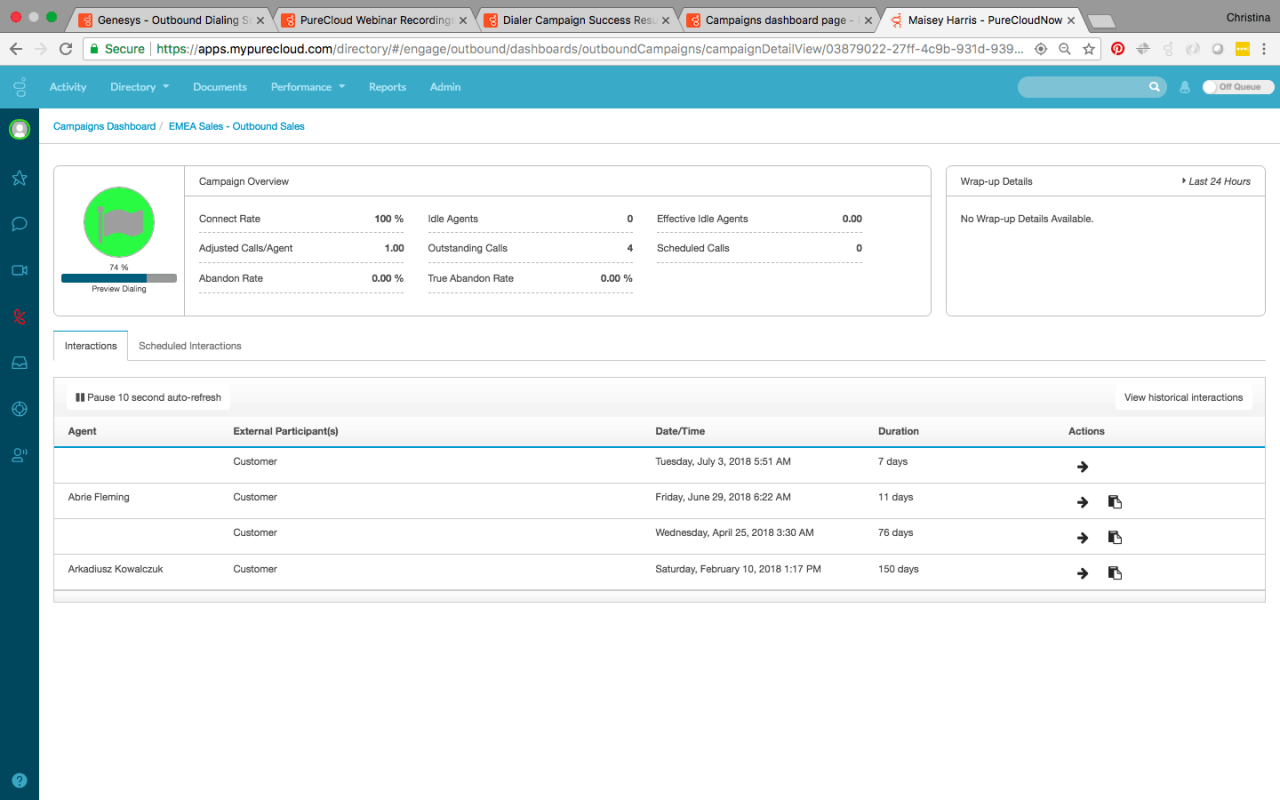
Task: Go back via the Campaigns Dashboard breadcrumb link
Action: 103,126
